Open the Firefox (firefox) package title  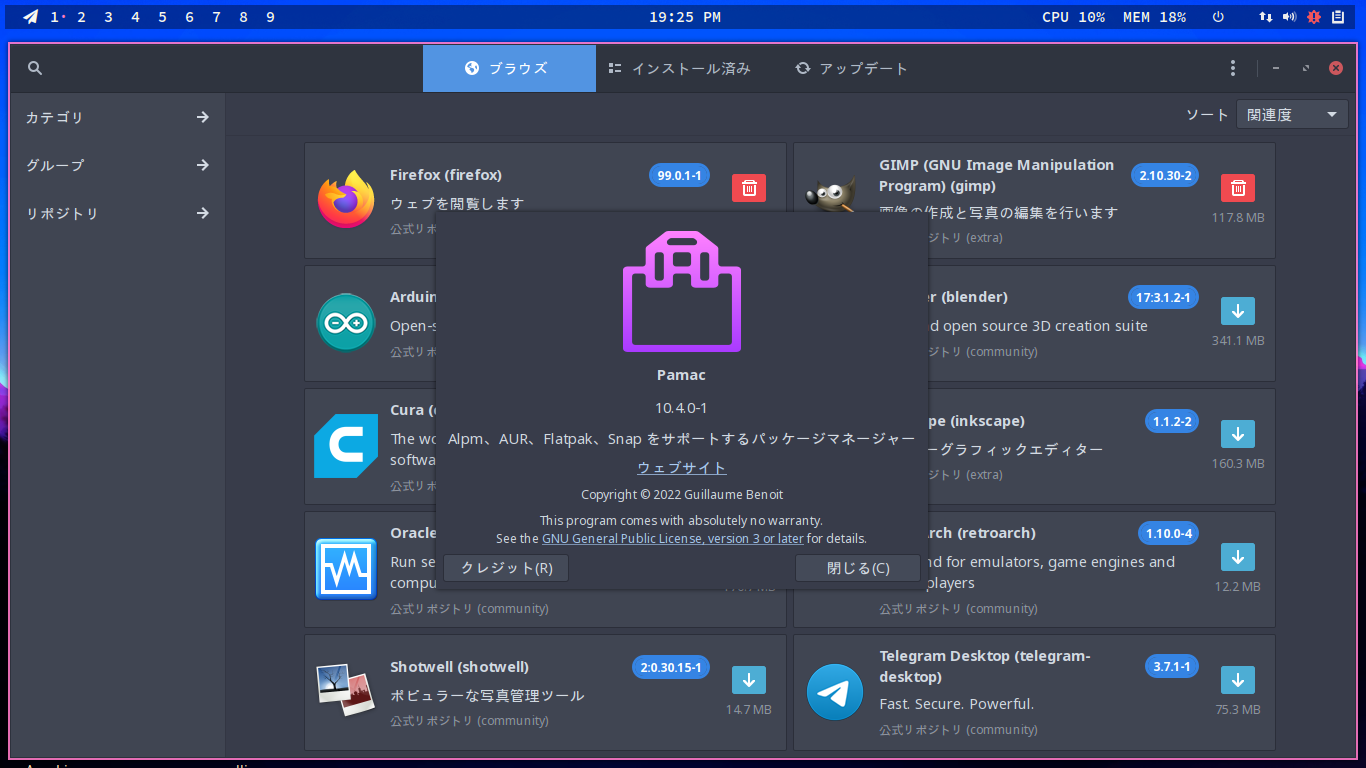[446, 175]
